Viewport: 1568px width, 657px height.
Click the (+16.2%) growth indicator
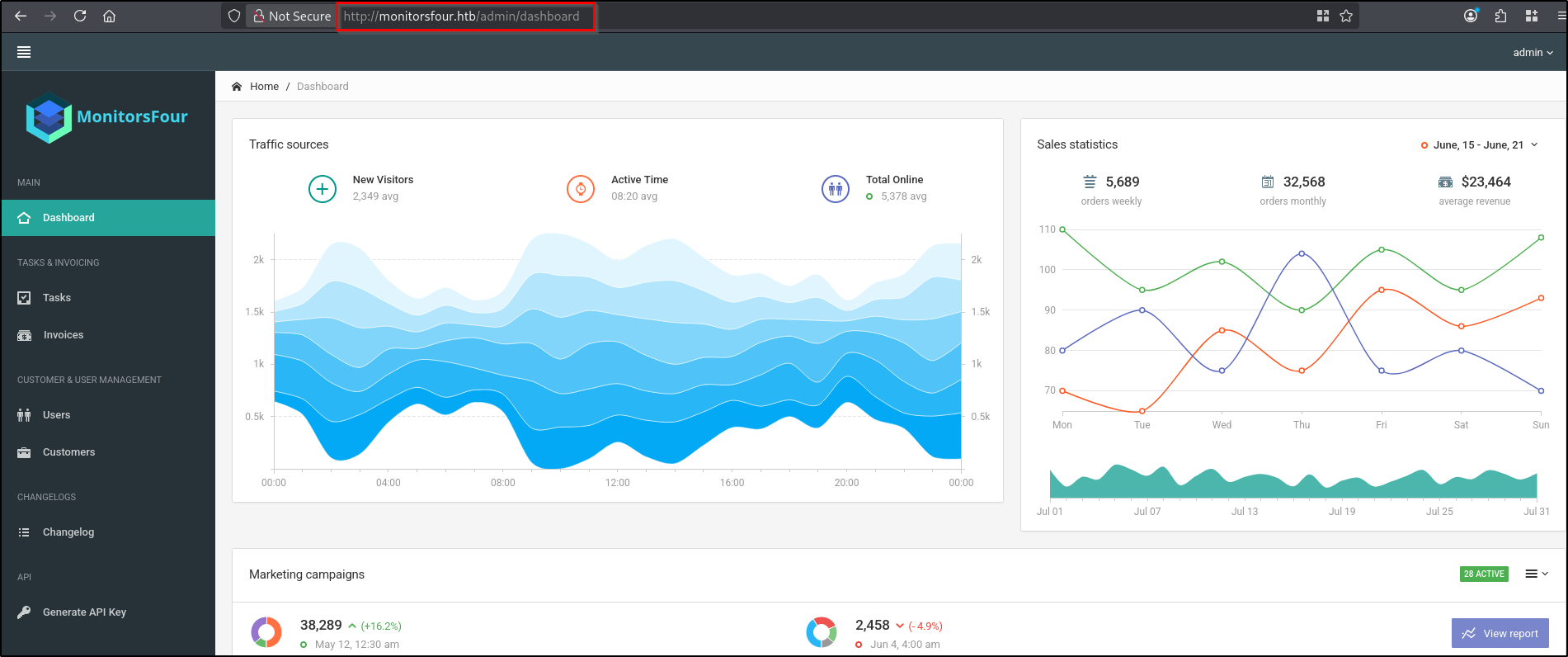point(381,626)
